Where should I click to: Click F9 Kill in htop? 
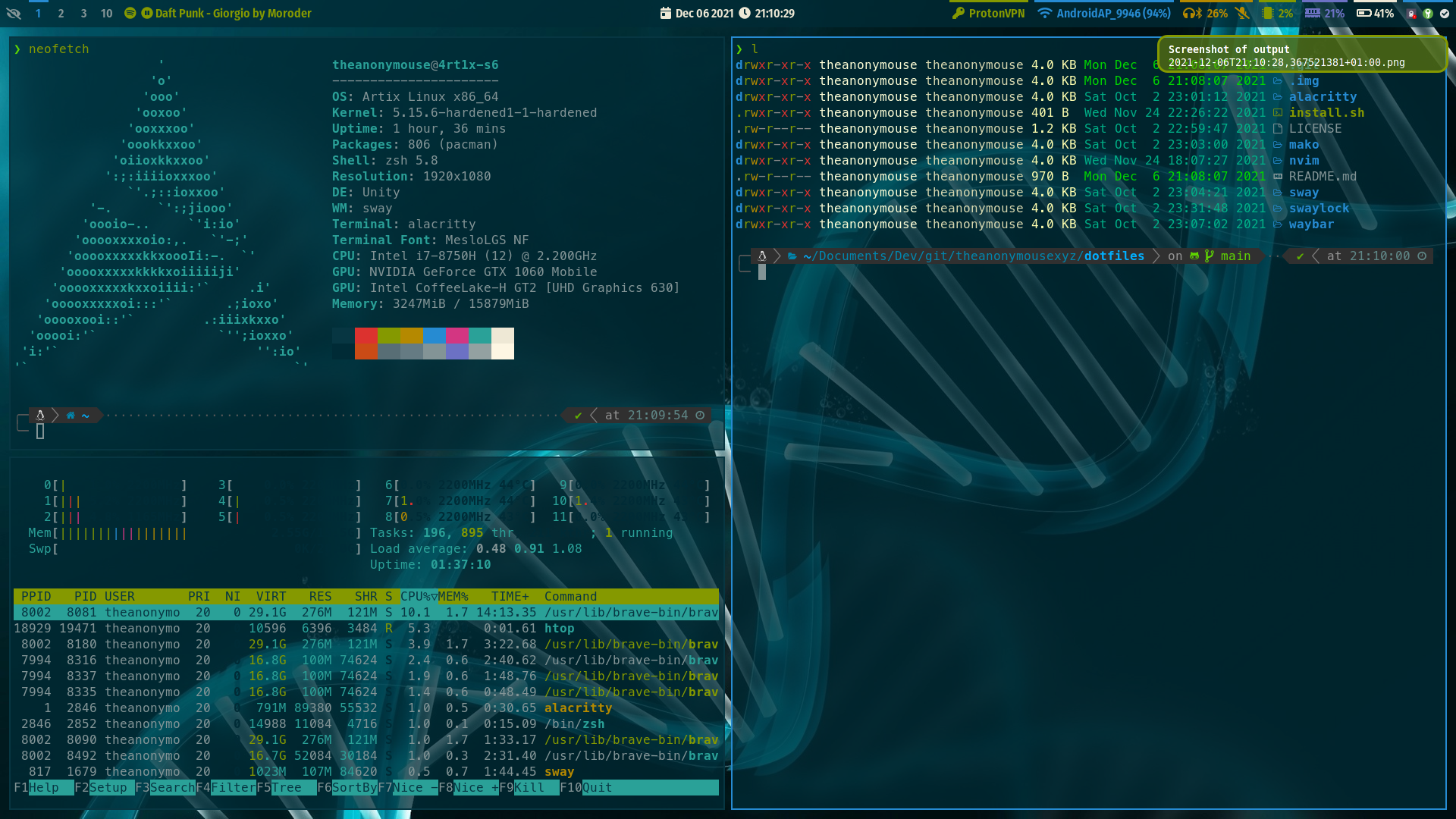(529, 787)
